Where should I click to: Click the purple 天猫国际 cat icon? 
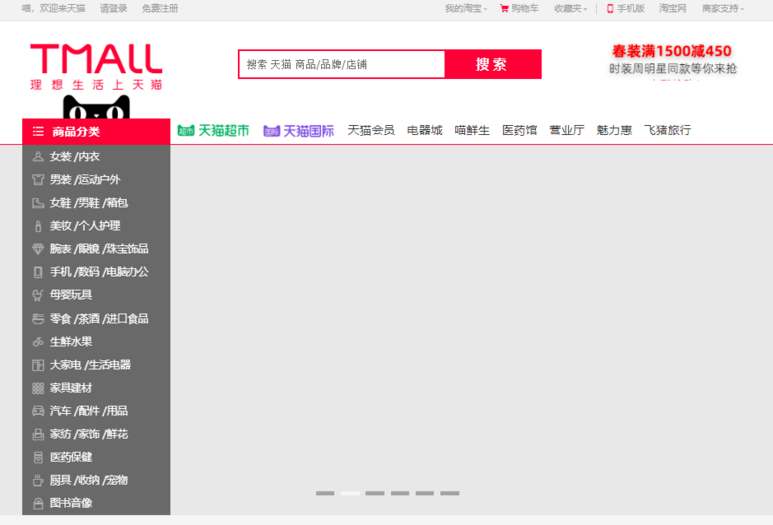coord(272,131)
